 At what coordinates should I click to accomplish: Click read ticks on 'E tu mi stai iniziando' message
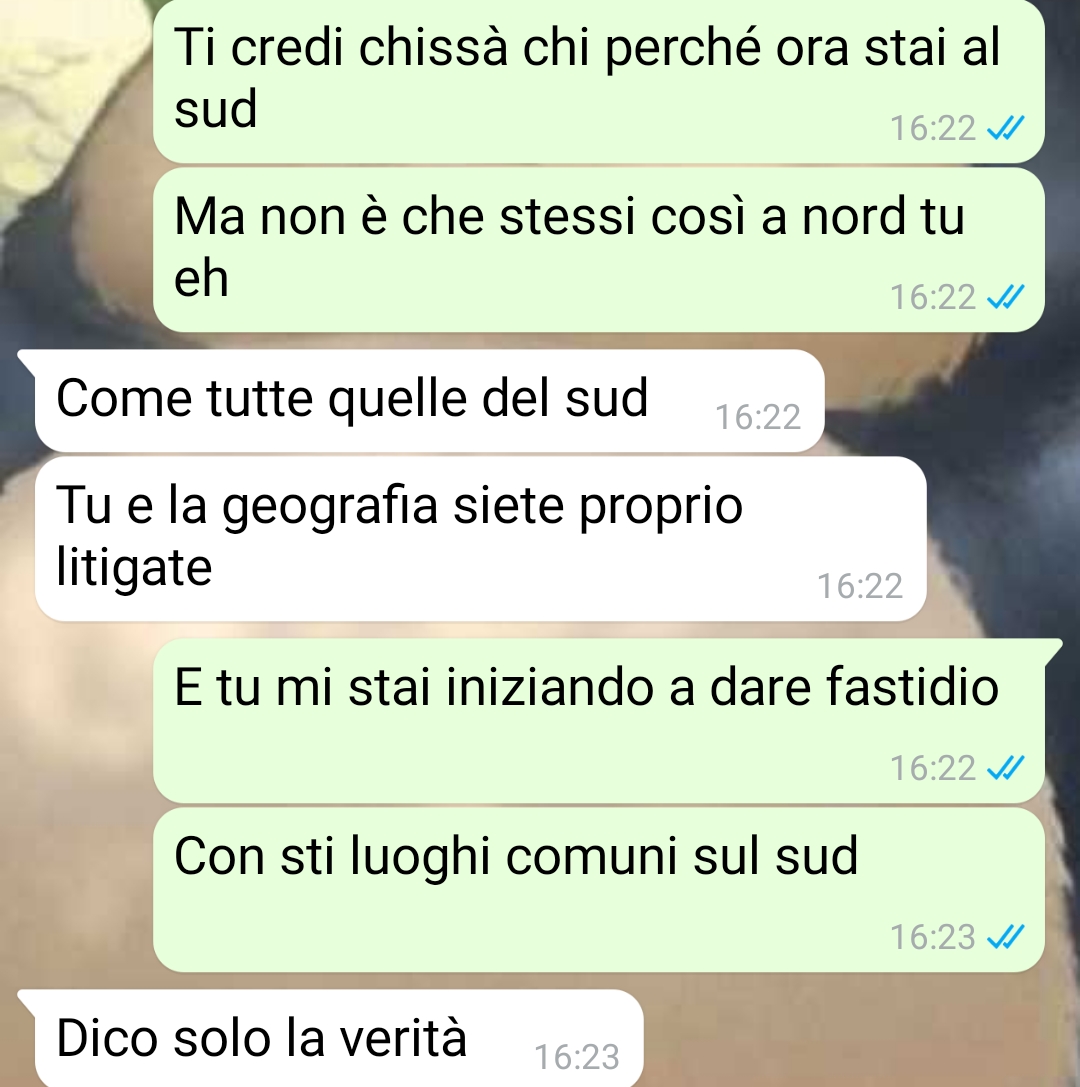click(x=1005, y=767)
